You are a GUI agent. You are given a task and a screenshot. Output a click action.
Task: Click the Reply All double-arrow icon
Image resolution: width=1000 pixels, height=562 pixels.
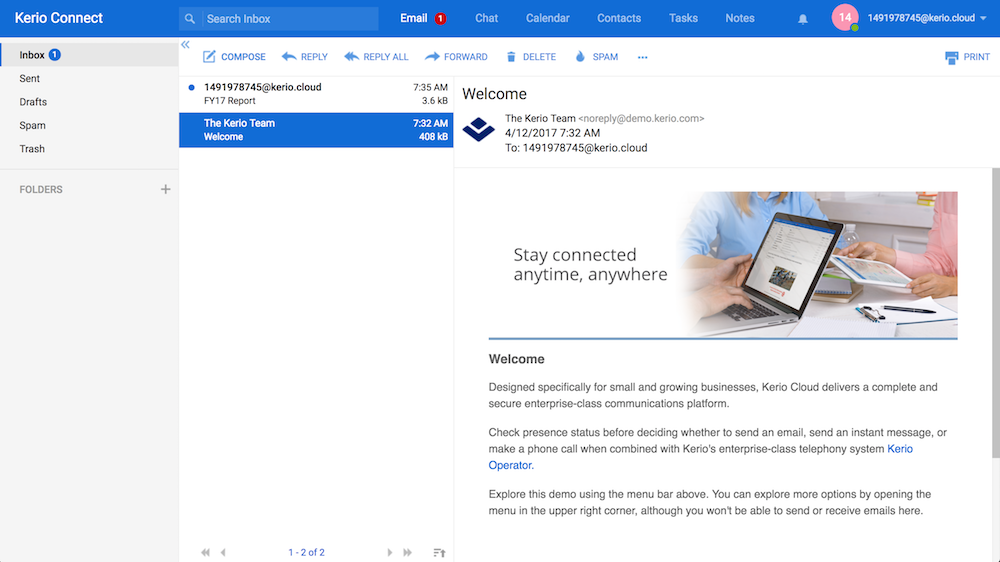(351, 57)
